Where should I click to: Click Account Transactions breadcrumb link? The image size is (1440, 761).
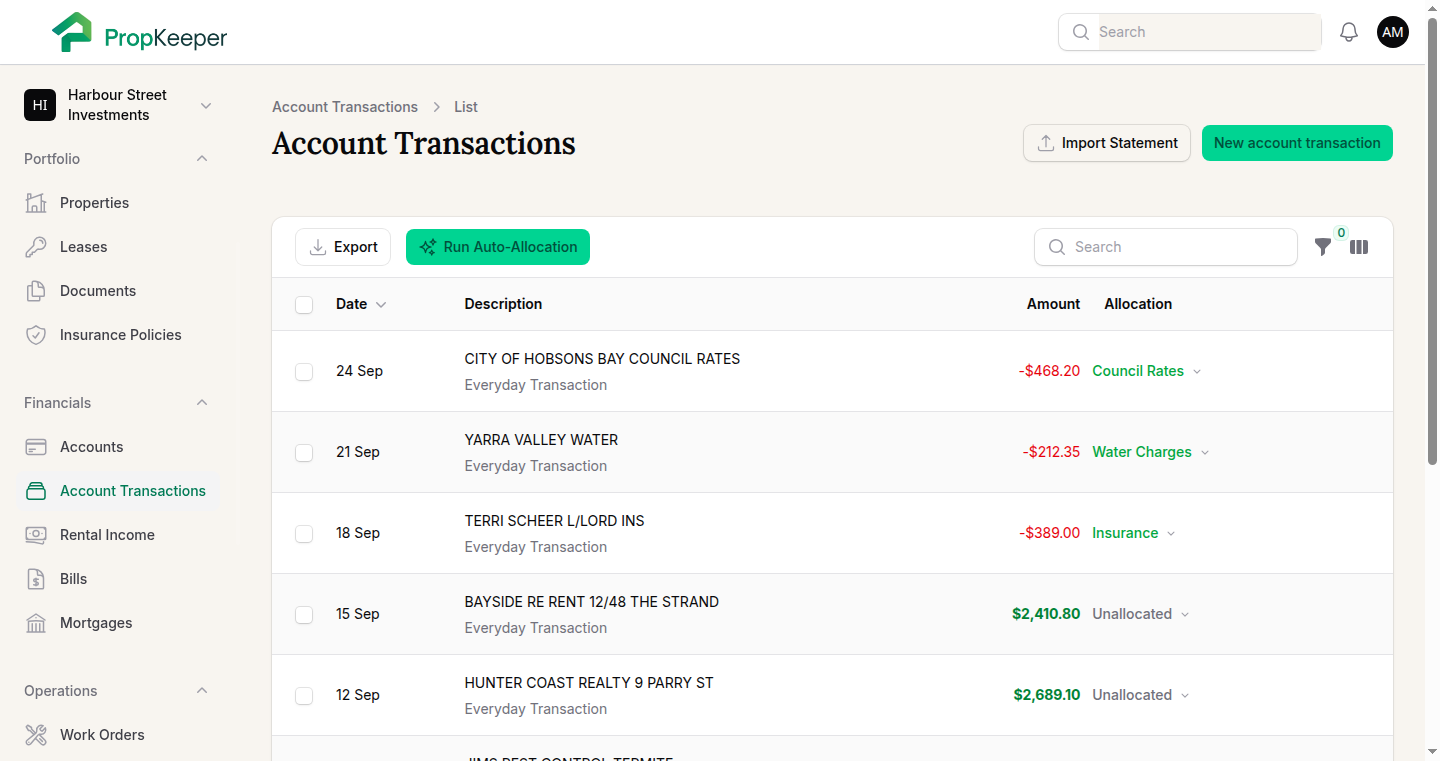(345, 107)
